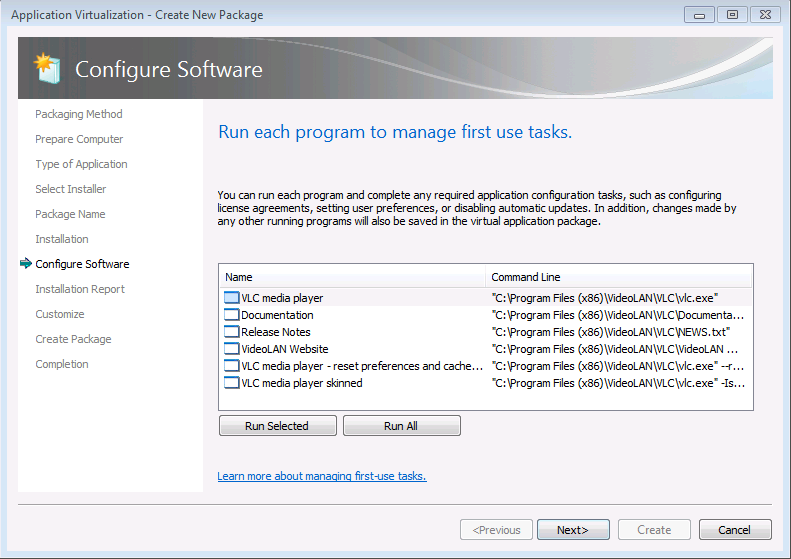Select the Prepare Computer step

[79, 139]
